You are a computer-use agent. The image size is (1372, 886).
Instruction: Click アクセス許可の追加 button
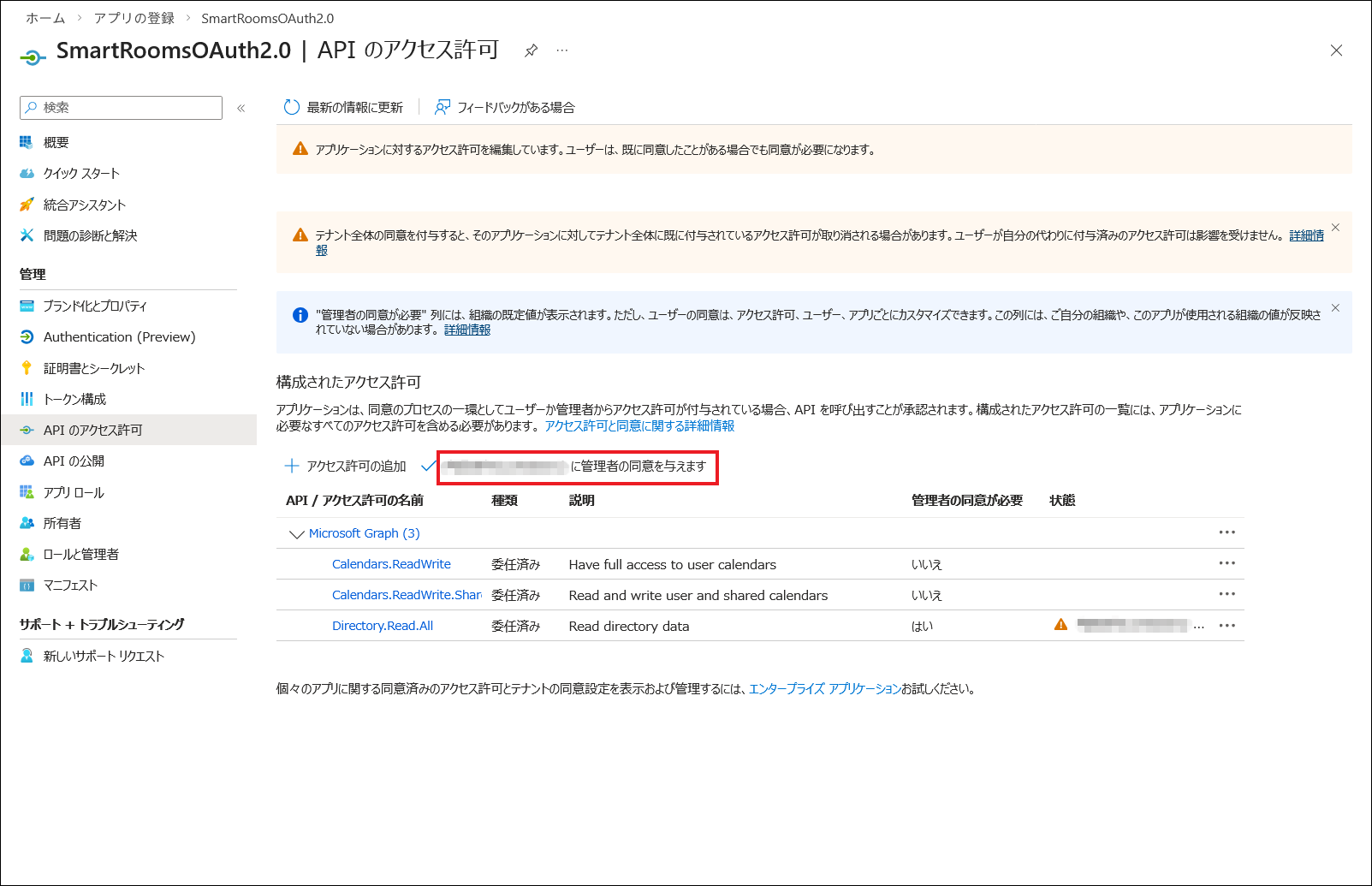tap(346, 467)
